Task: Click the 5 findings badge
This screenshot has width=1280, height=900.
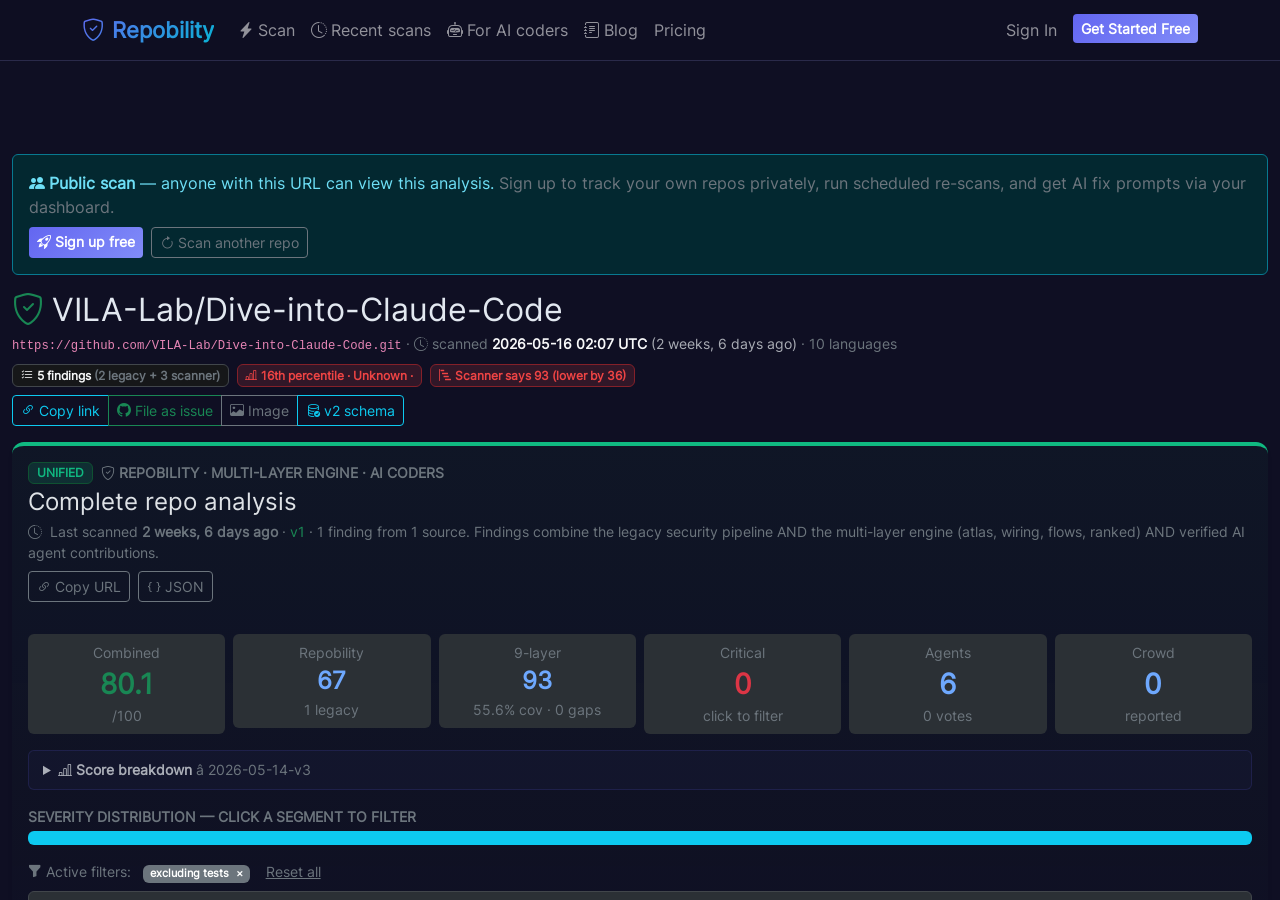Action: click(x=120, y=375)
